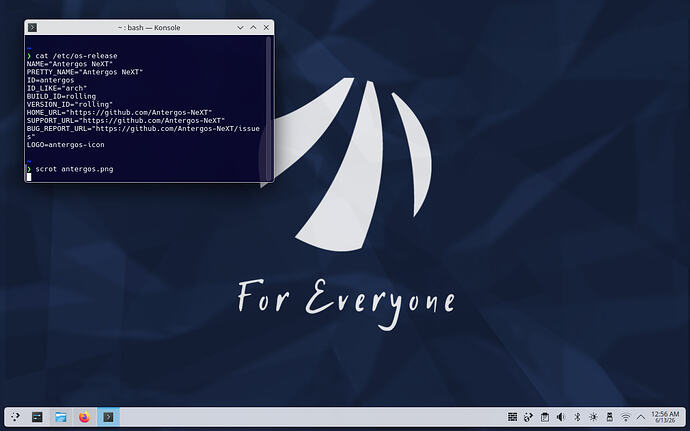Launch the Dolphin file manager from taskbar
Viewport: 690px width, 431px height.
pos(61,416)
